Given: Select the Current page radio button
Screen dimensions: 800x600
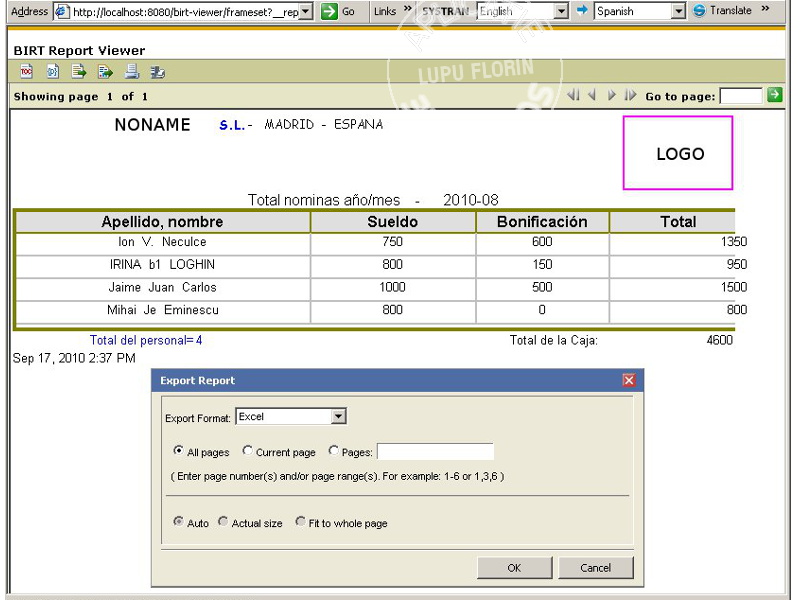Looking at the screenshot, I should tap(247, 451).
